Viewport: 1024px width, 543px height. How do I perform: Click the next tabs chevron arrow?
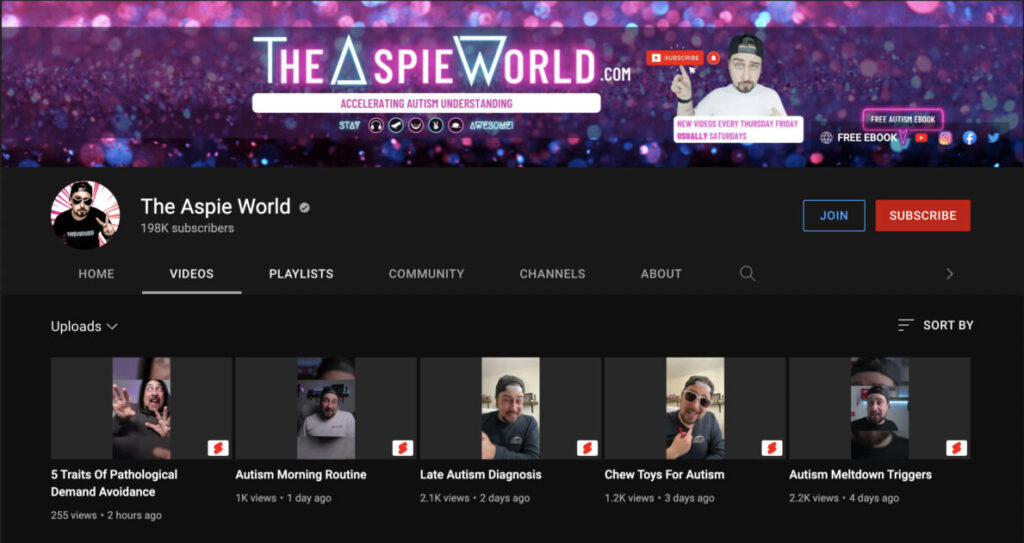tap(950, 274)
